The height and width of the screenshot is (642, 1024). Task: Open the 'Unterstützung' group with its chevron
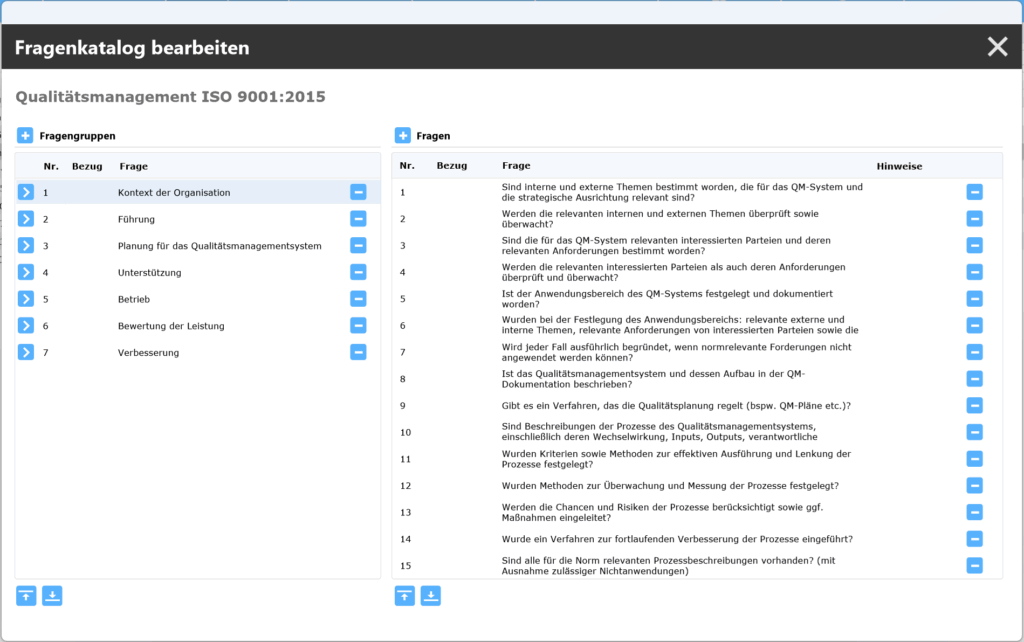tap(26, 272)
